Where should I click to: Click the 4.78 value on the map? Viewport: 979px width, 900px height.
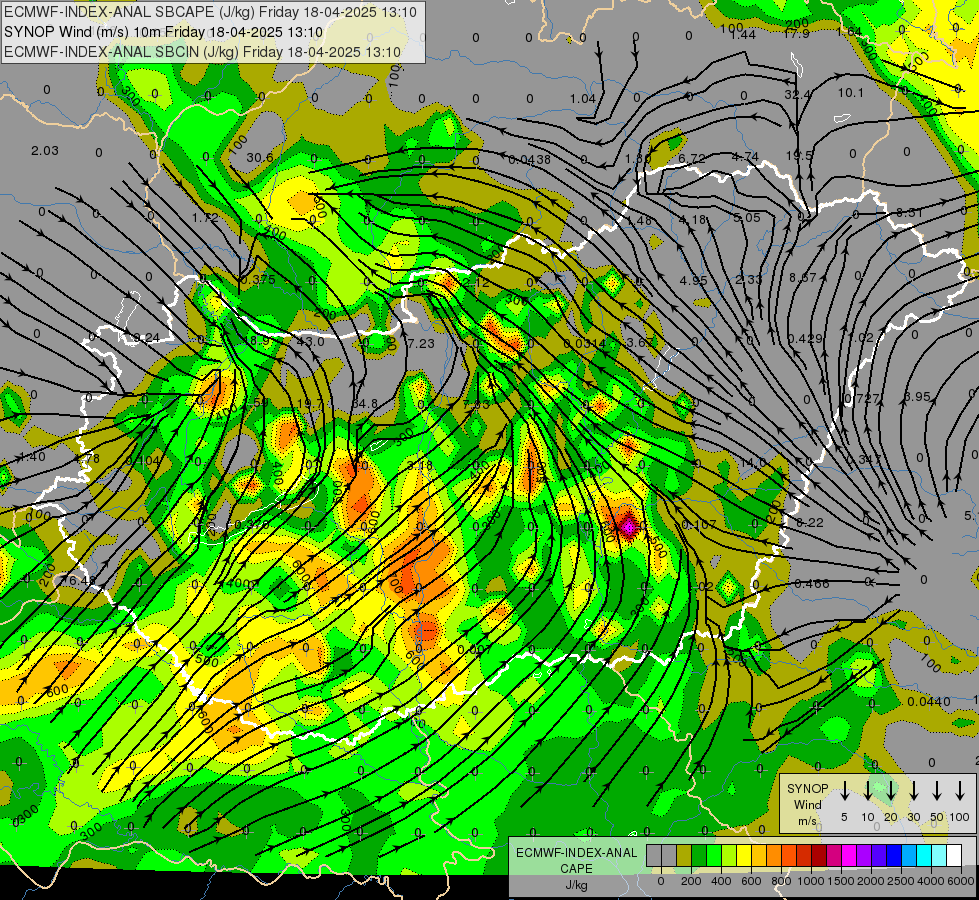click(87, 459)
